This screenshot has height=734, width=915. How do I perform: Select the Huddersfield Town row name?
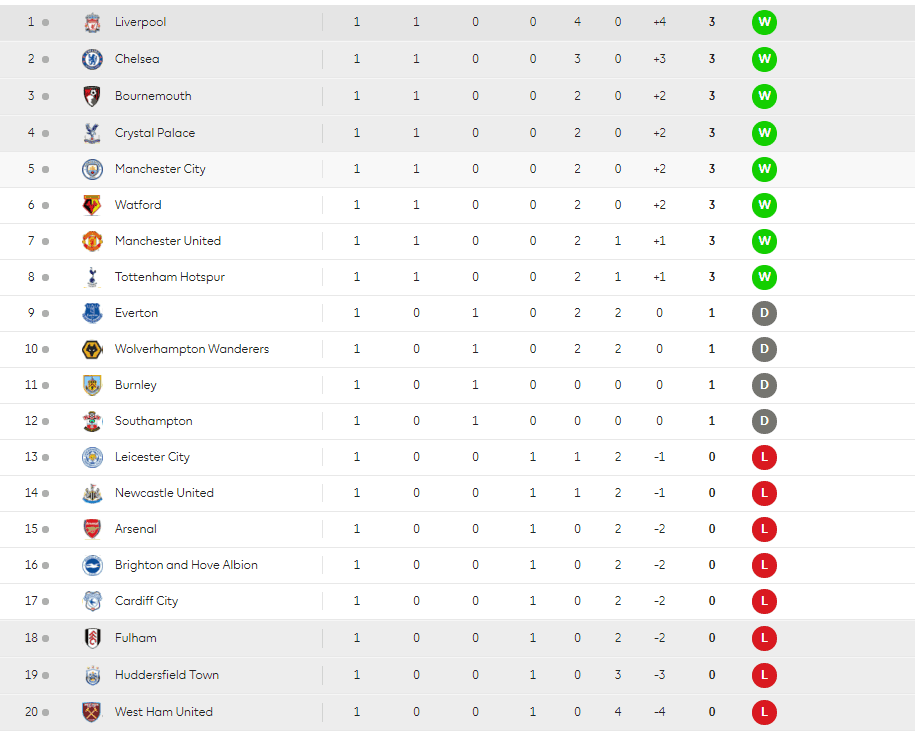coord(167,675)
